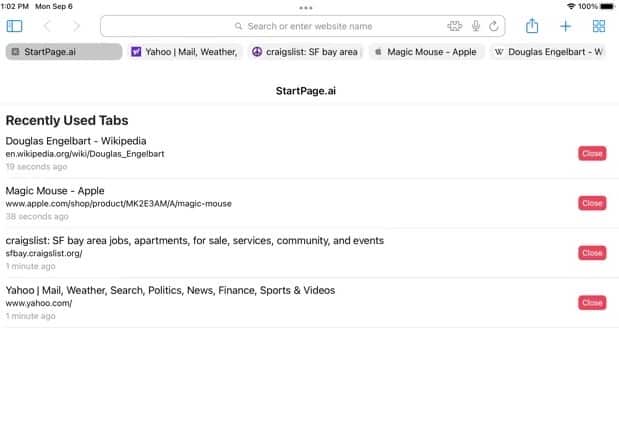Image resolution: width=619 pixels, height=447 pixels.
Task: Open the Share sheet icon
Action: click(x=532, y=26)
